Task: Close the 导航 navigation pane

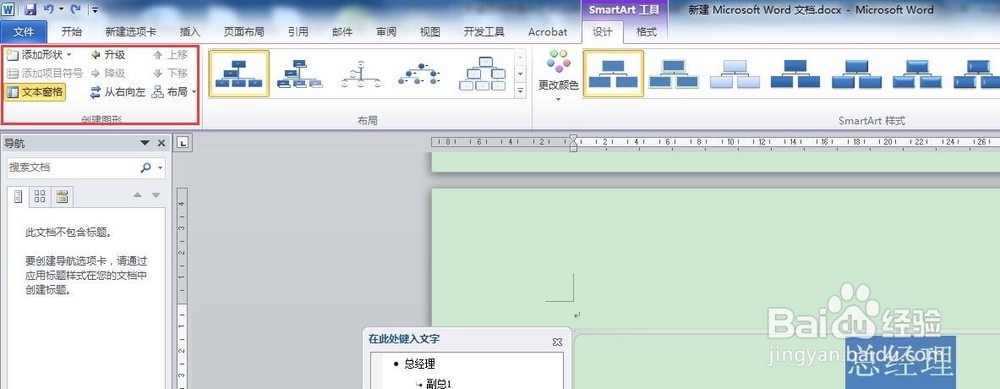Action: 161,143
